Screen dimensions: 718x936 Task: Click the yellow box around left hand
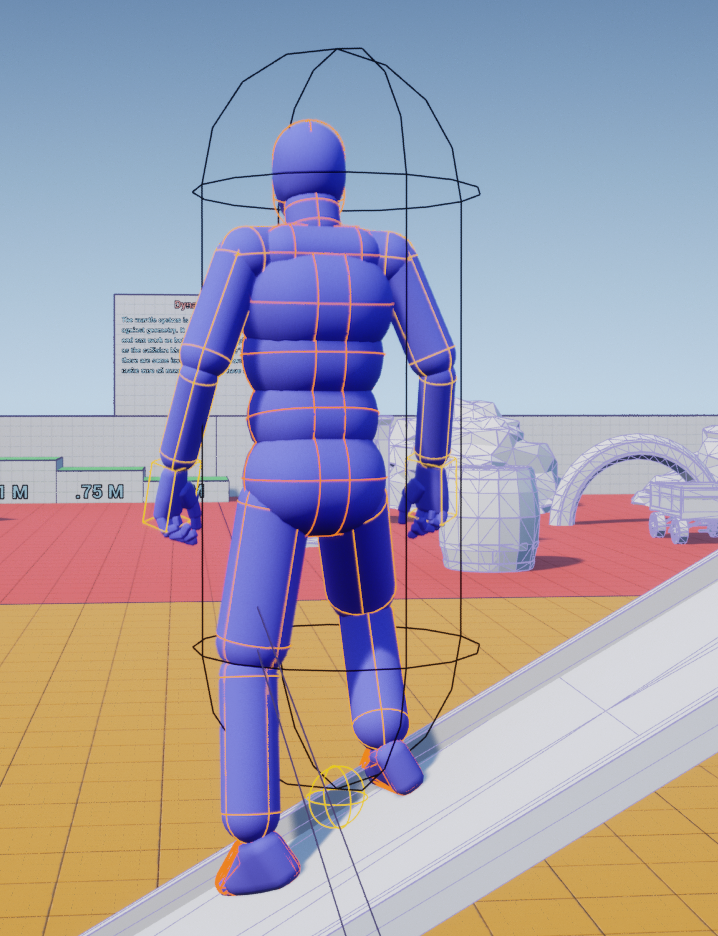[171, 495]
